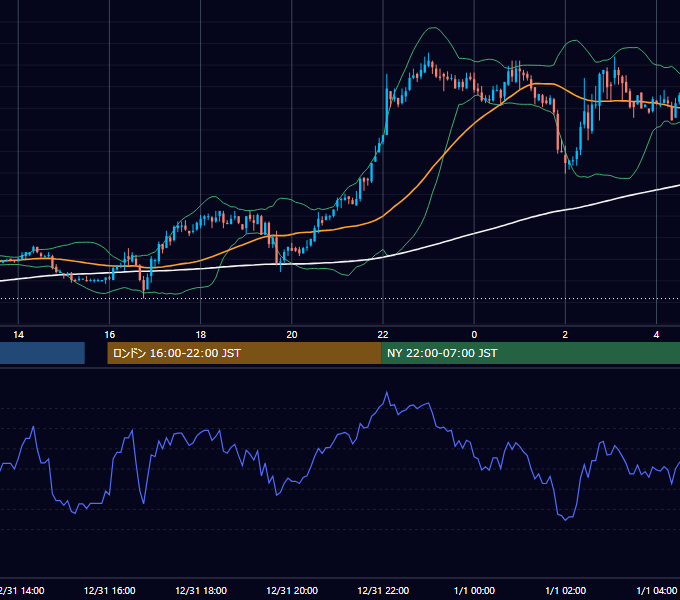The image size is (680, 600).
Task: Click the 12/31 16:00 date label
Action: [110, 590]
